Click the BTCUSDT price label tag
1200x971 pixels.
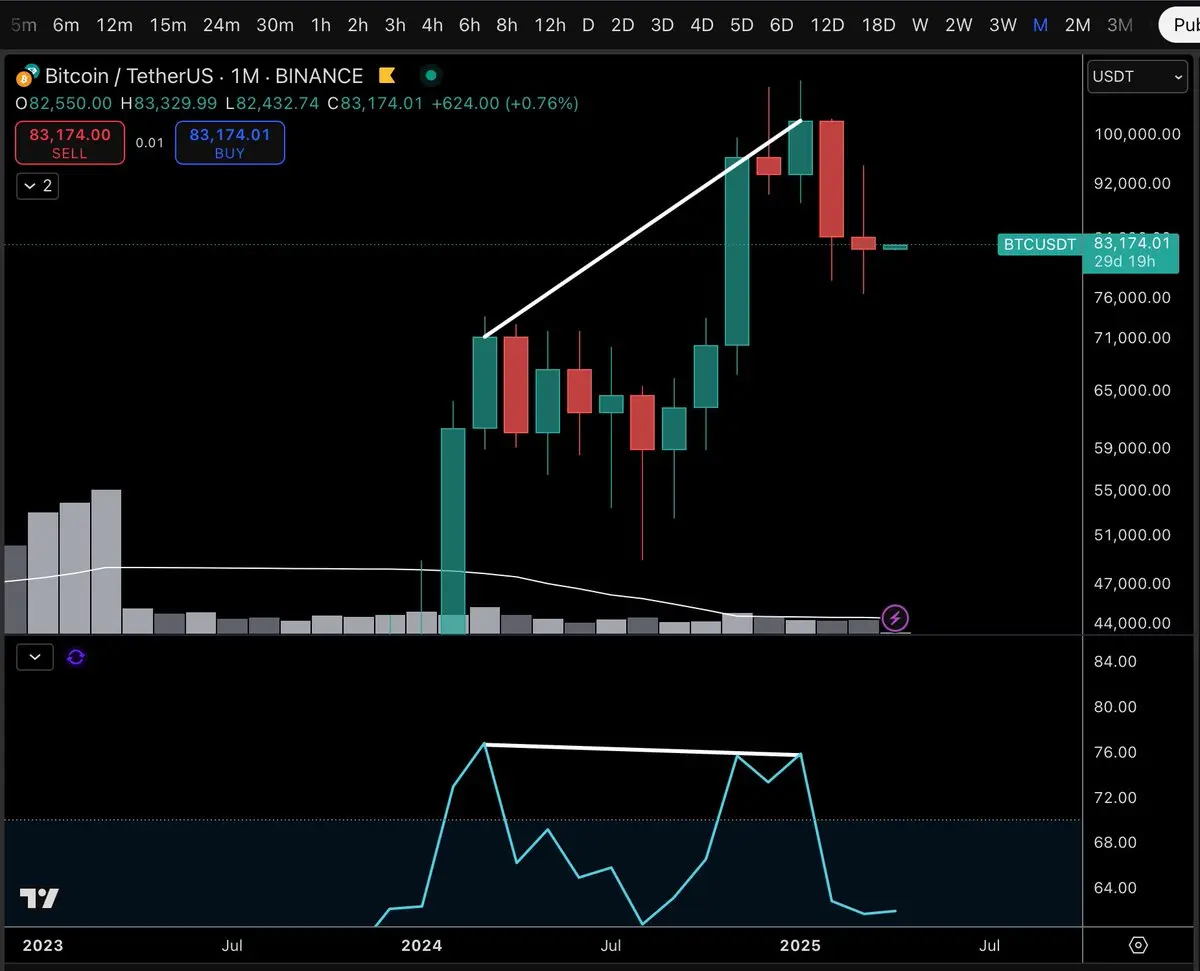pos(1038,244)
